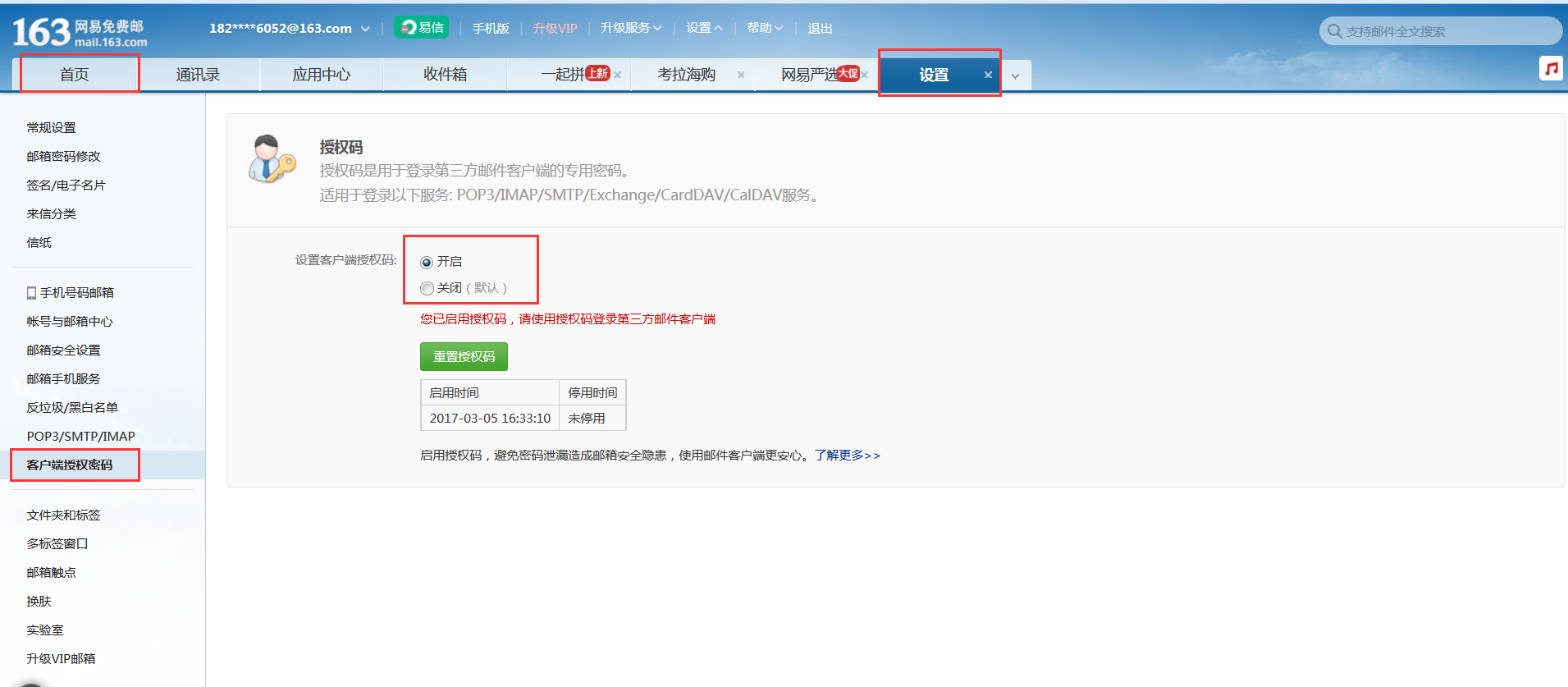
Task: Open the 了解更多>> link
Action: [847, 456]
